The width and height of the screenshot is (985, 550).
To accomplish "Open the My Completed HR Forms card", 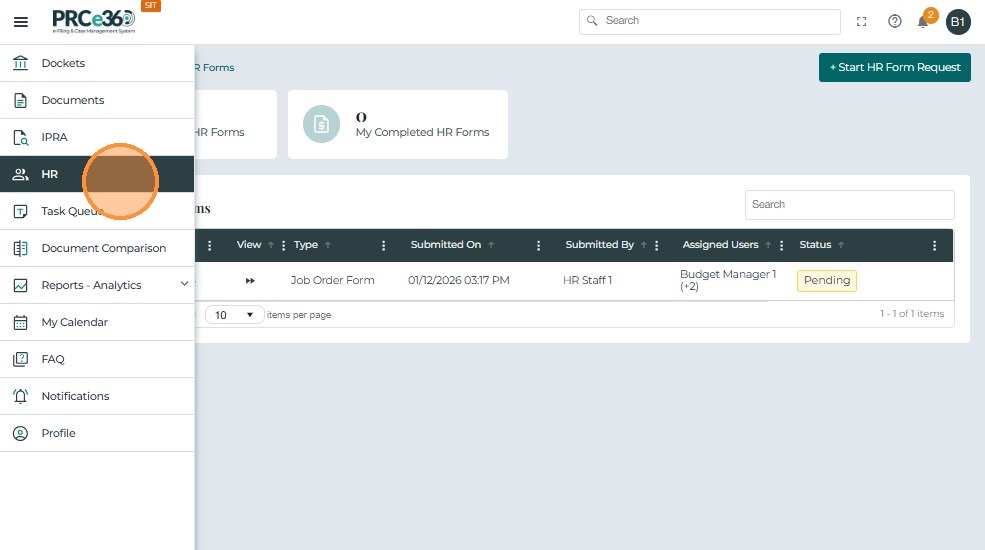I will 398,124.
